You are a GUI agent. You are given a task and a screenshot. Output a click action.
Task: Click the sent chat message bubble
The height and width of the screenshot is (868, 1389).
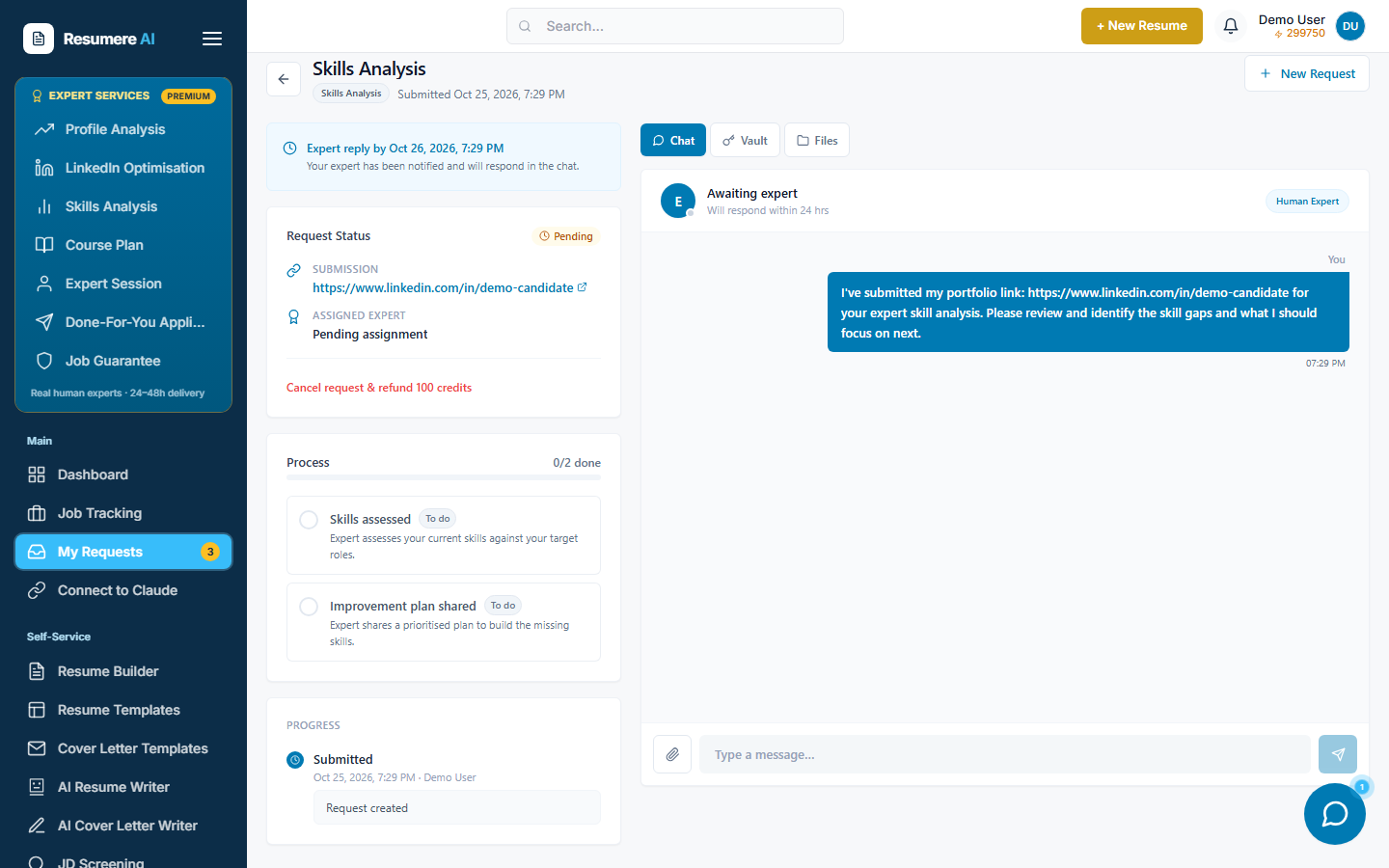(x=1088, y=312)
